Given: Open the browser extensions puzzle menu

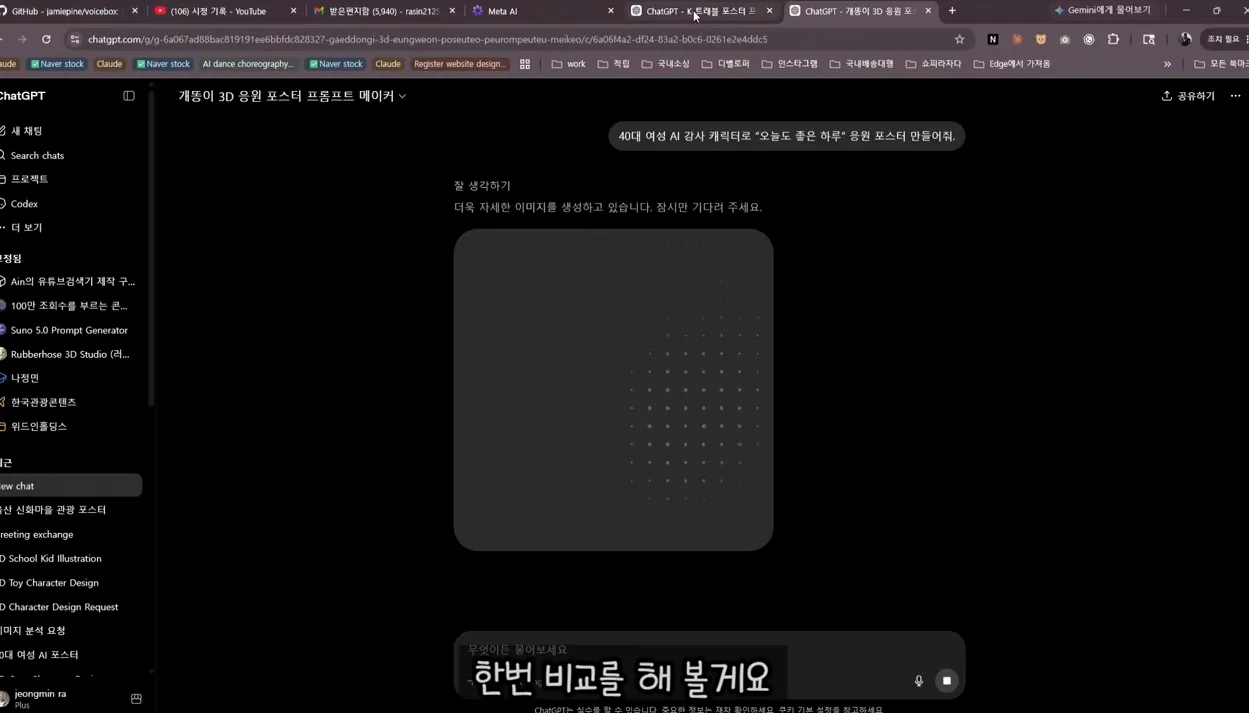Looking at the screenshot, I should point(1113,39).
